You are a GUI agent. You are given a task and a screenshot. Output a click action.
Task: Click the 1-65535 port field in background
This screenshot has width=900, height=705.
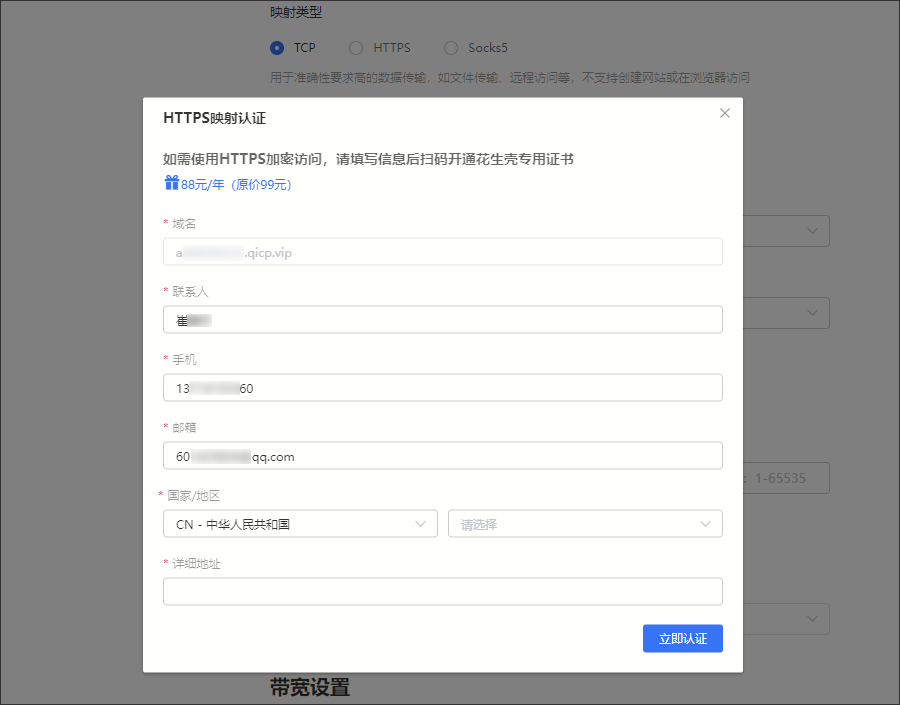(x=786, y=478)
